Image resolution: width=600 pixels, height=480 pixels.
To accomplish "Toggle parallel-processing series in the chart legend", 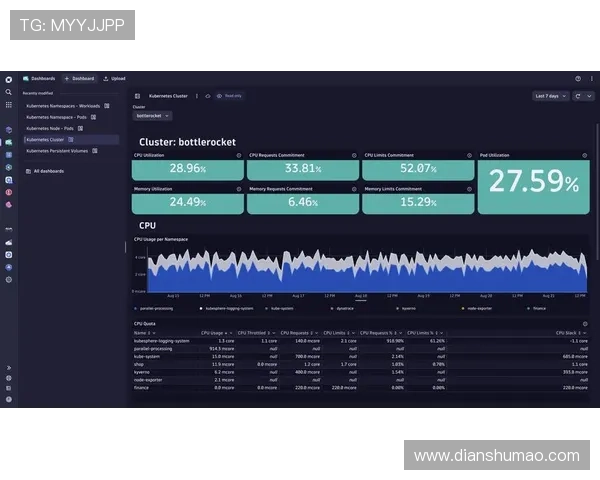I will point(154,309).
